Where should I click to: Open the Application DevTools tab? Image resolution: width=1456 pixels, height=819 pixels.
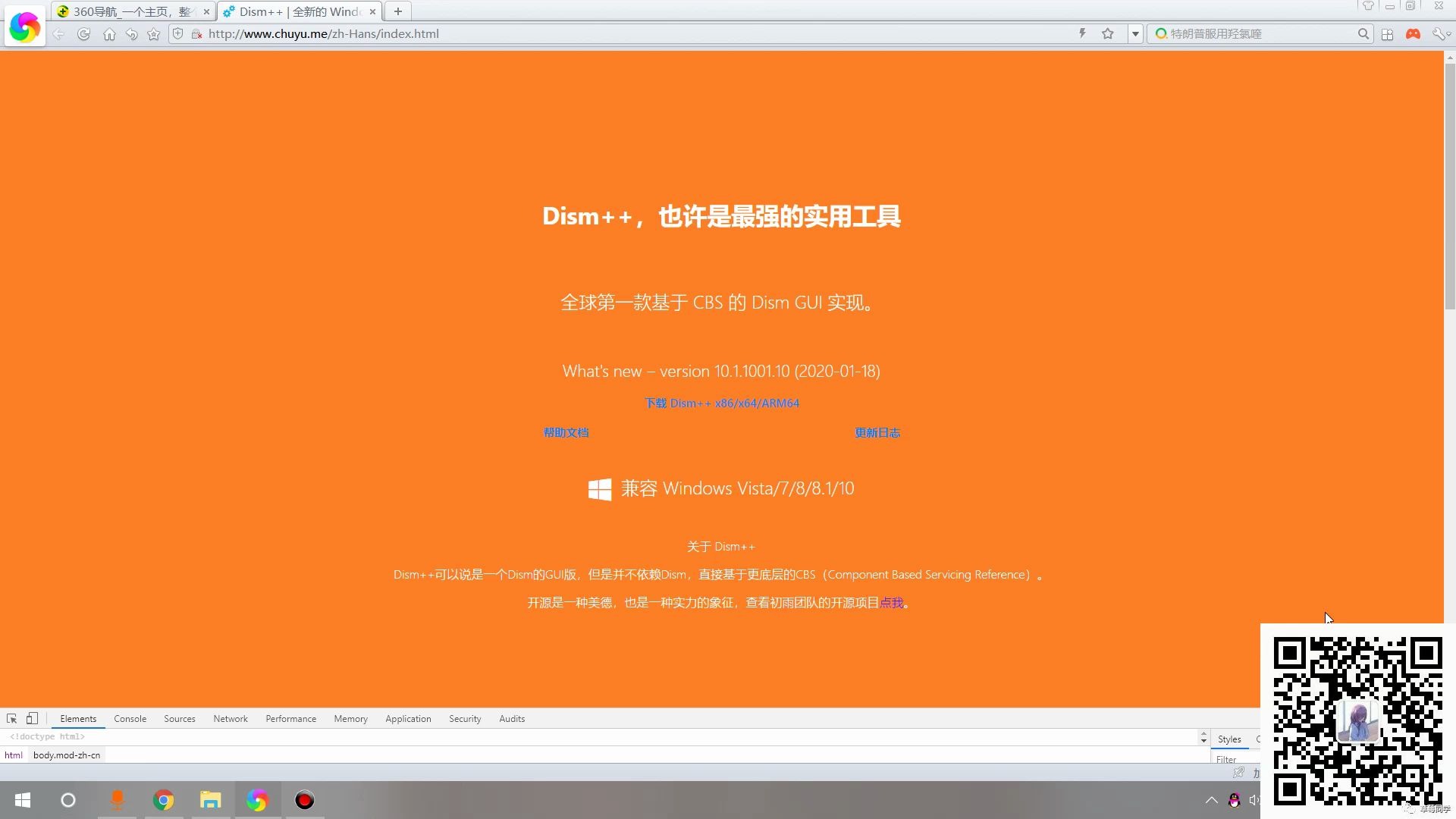(408, 719)
